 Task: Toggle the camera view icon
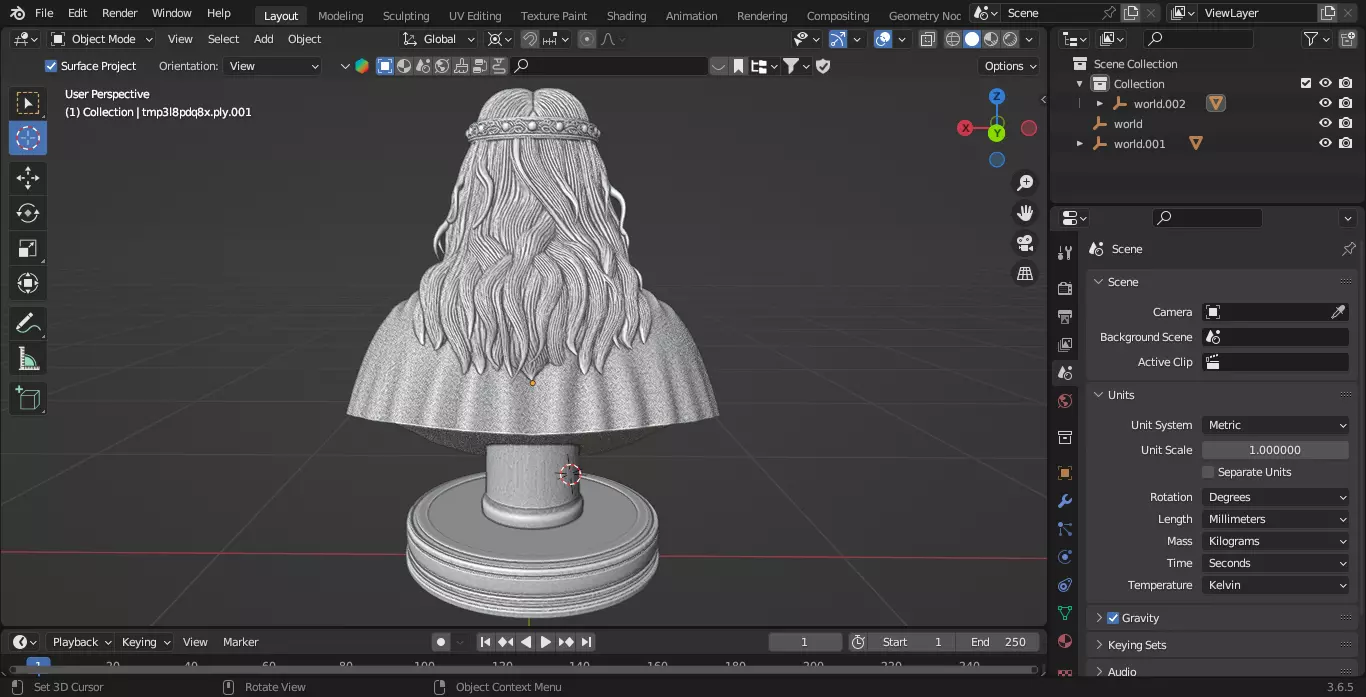1025,243
